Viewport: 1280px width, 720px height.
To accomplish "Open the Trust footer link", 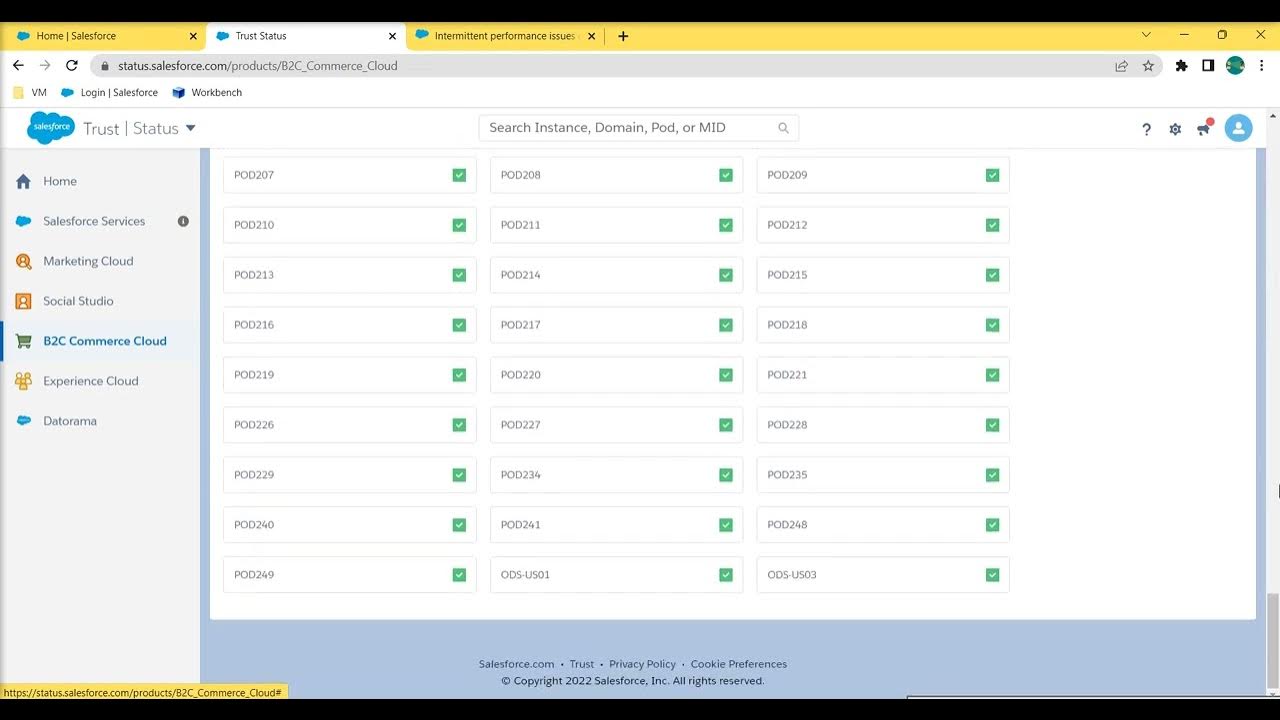I will pos(582,664).
